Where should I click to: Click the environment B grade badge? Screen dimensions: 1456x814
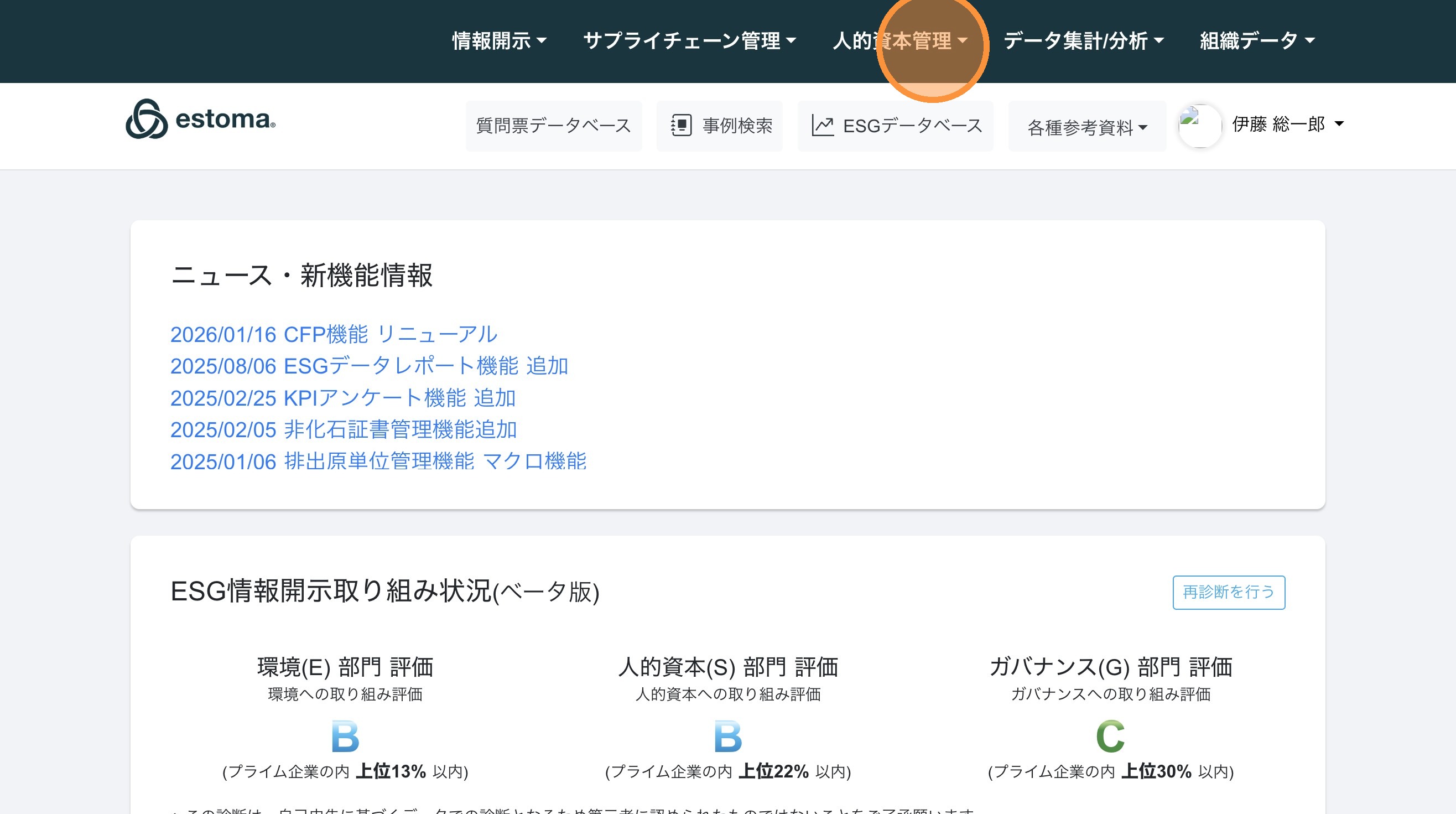click(x=345, y=736)
